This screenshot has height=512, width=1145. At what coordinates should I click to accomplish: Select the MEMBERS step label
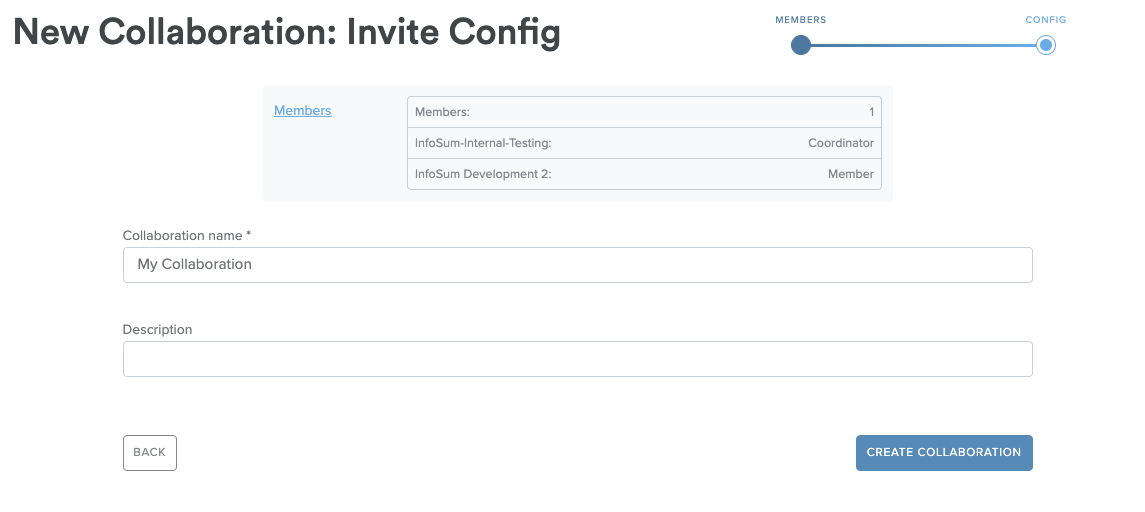[800, 20]
